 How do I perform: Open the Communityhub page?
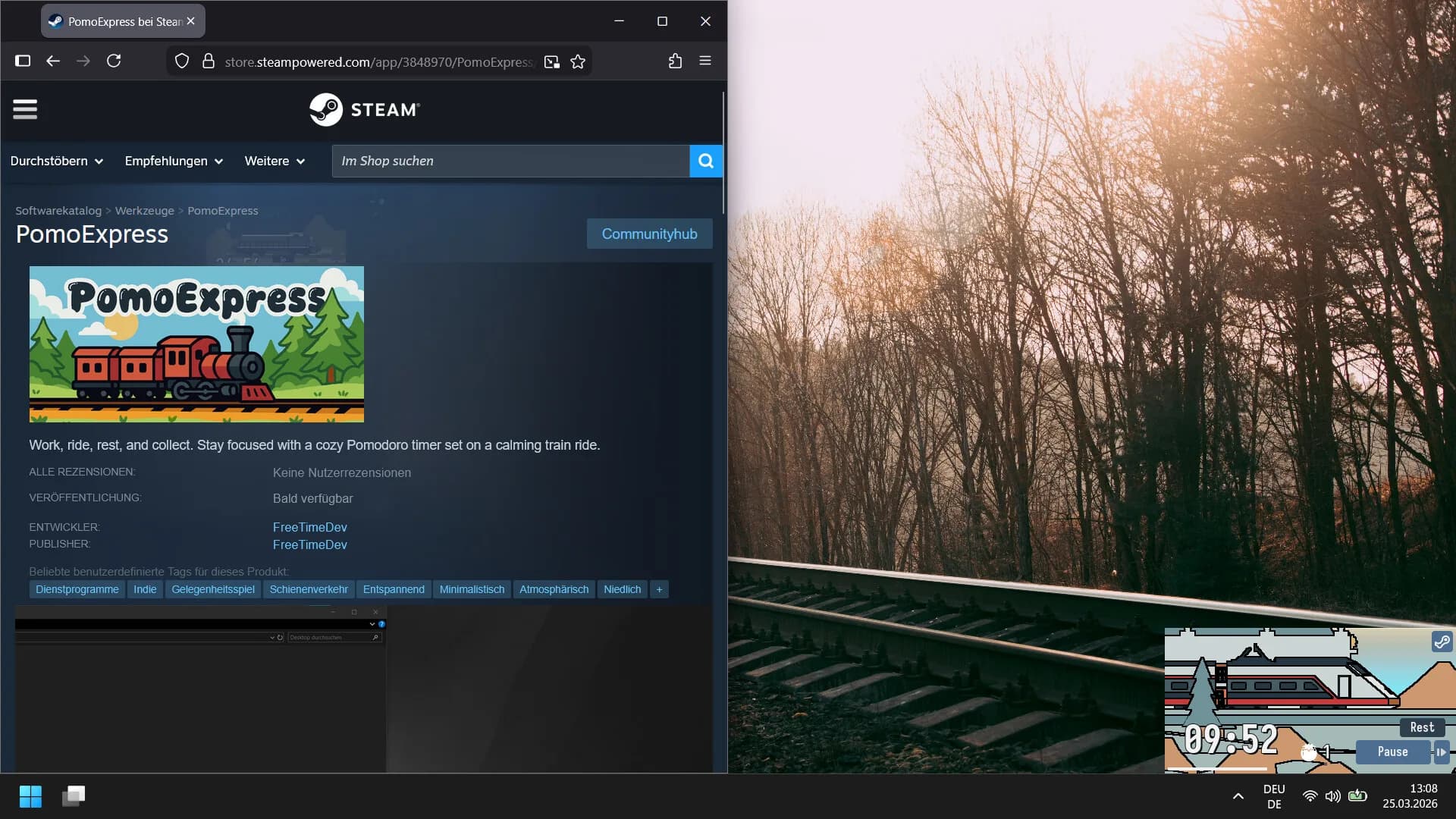click(649, 234)
